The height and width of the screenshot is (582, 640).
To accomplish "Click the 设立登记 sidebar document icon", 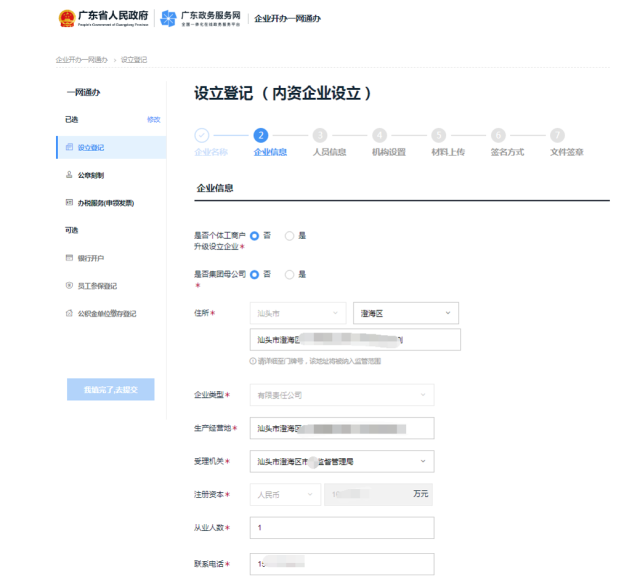I will pyautogui.click(x=69, y=147).
